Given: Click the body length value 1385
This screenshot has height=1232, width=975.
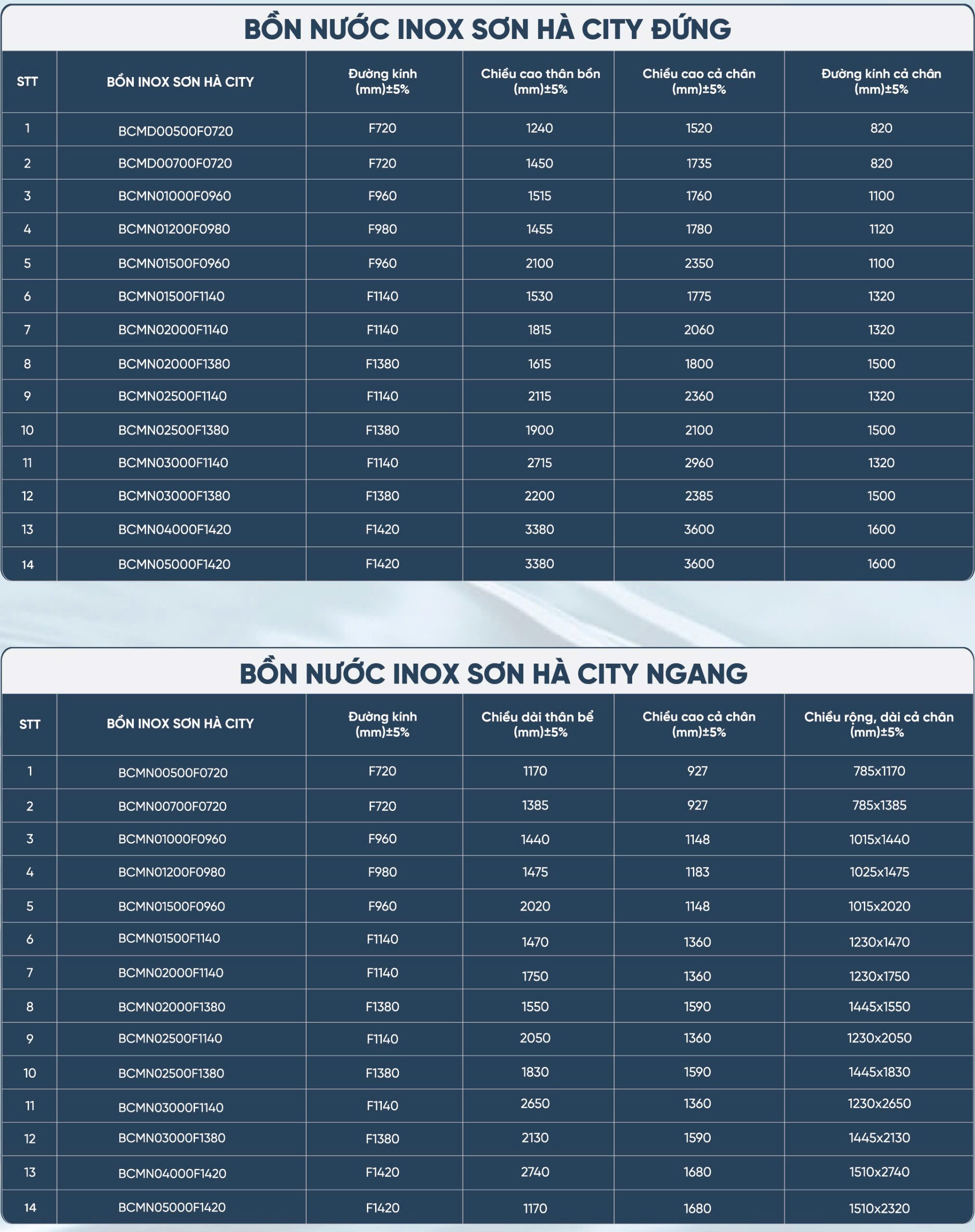Looking at the screenshot, I should click(x=535, y=805).
